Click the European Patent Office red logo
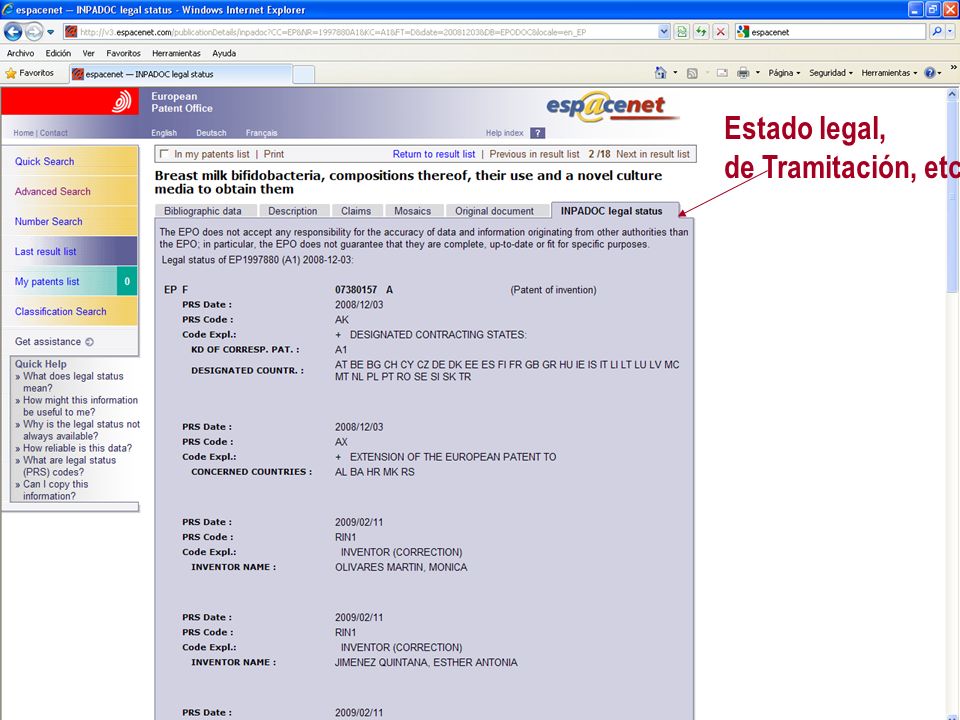The width and height of the screenshot is (960, 720). click(69, 101)
